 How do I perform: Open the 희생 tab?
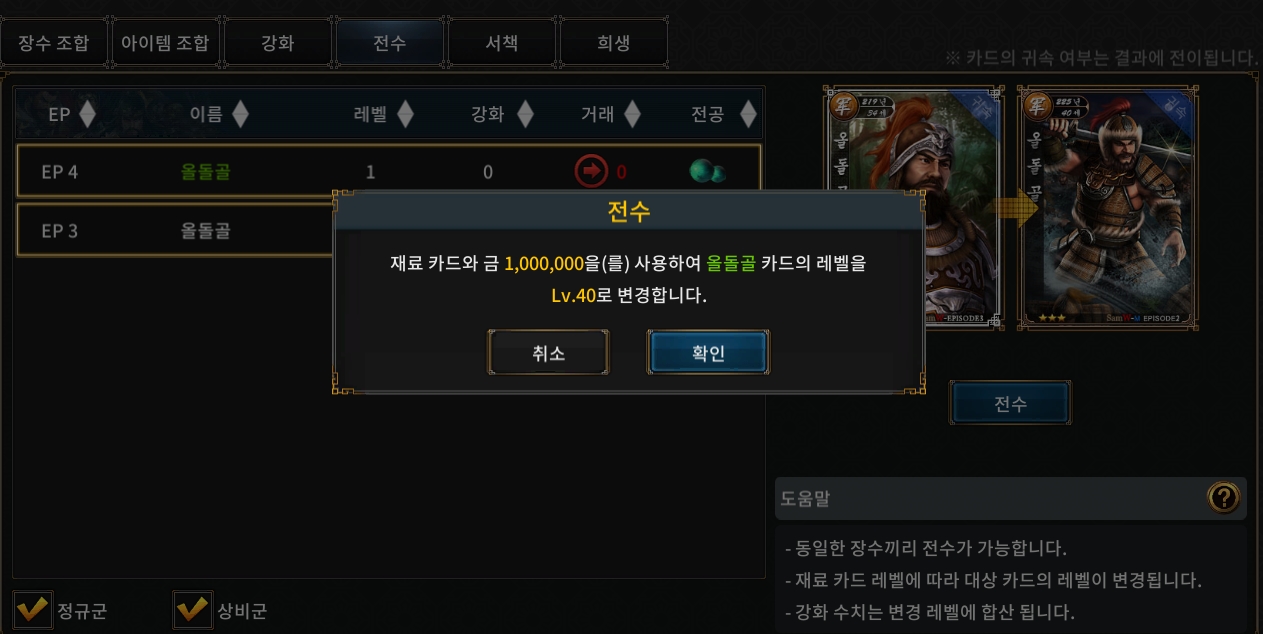(613, 43)
